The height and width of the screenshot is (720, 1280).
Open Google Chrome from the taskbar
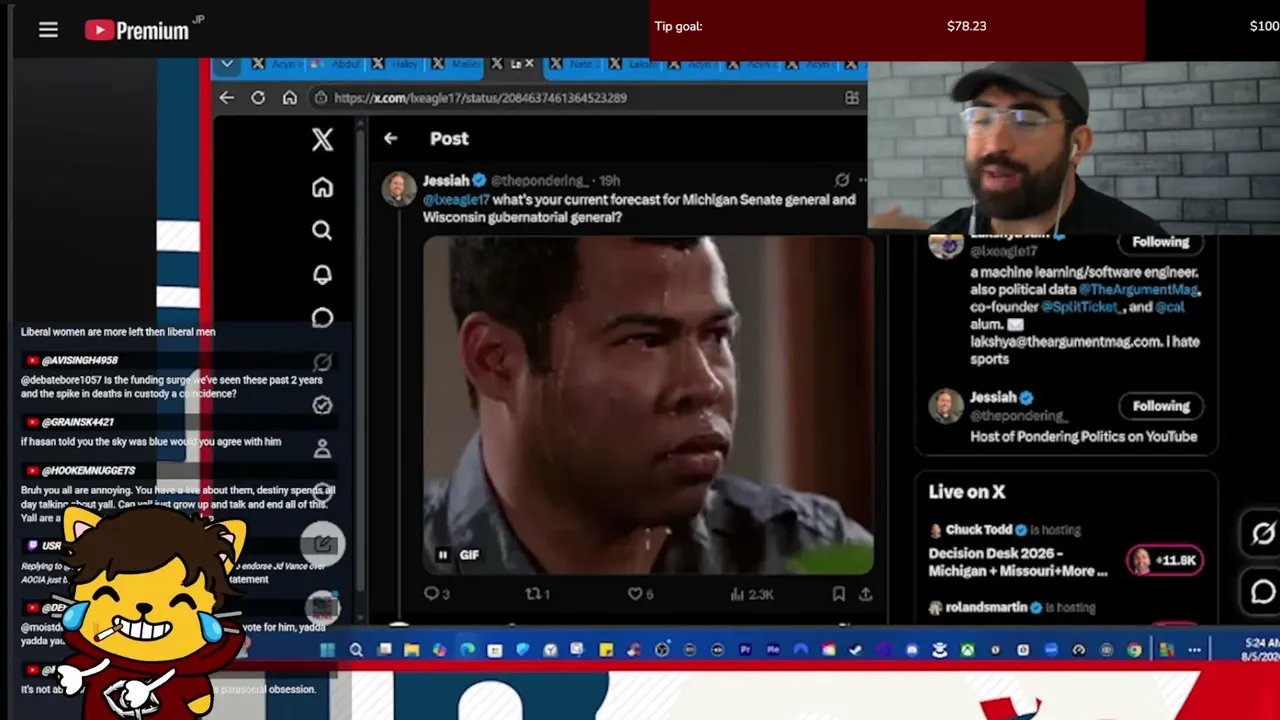(1134, 650)
